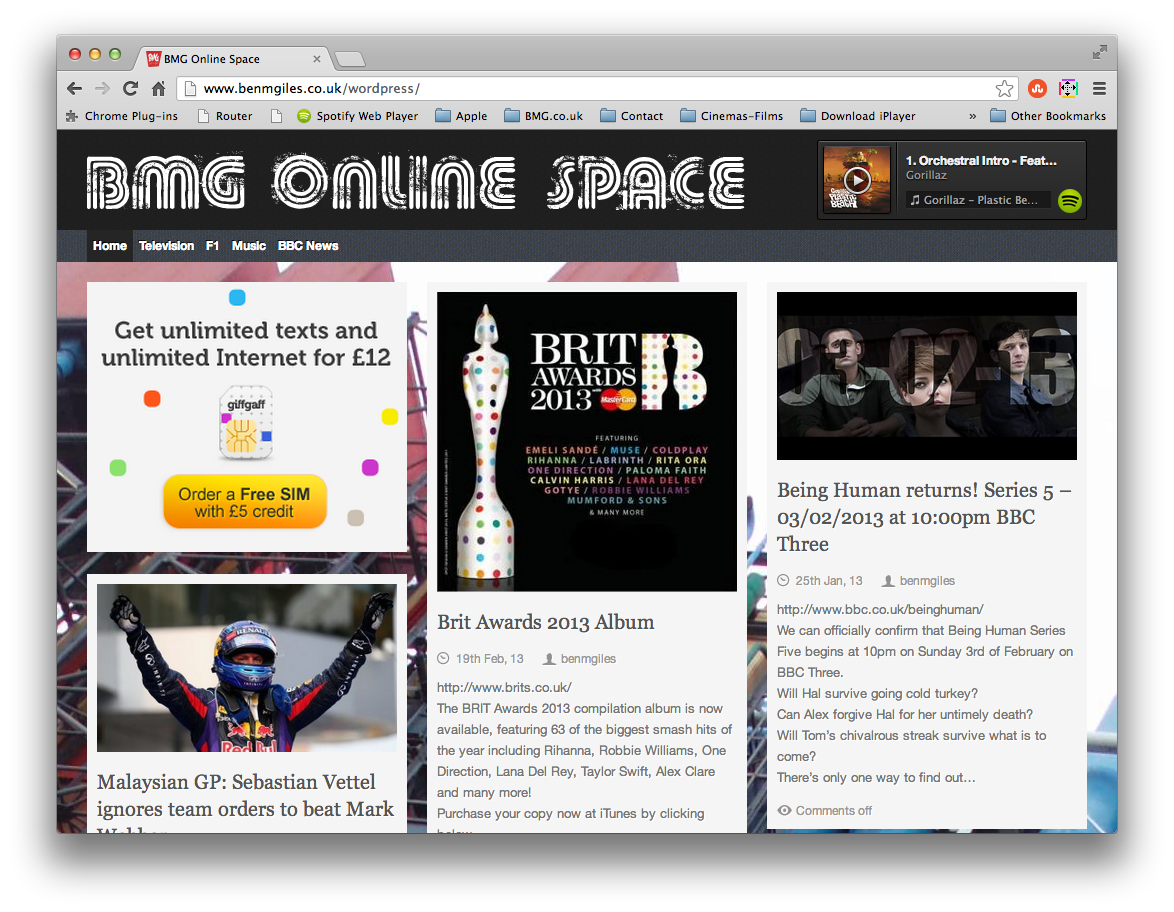Open the BMG.co.uk bookmarks folder
Screen dimensions: 1174x912
point(544,116)
